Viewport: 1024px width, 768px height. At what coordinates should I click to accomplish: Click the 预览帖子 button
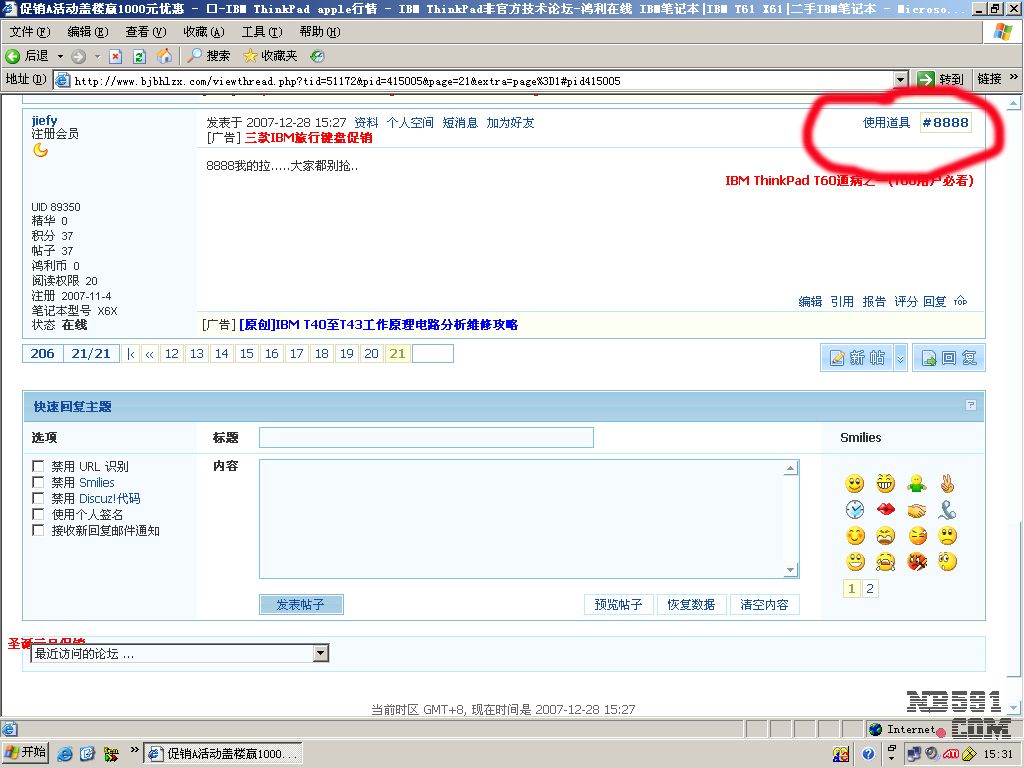pyautogui.click(x=618, y=604)
